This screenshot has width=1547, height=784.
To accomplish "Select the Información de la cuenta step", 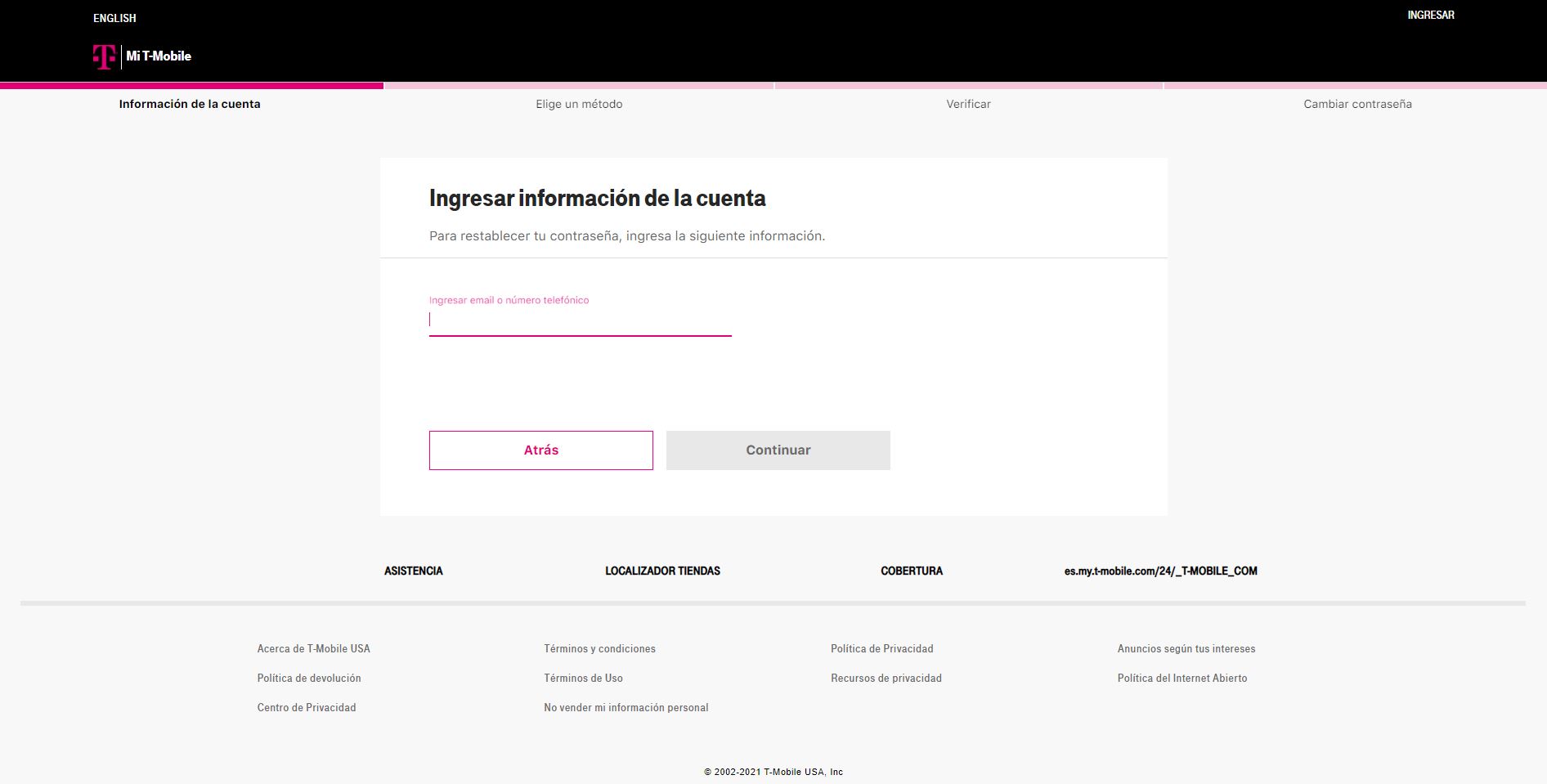I will (190, 104).
